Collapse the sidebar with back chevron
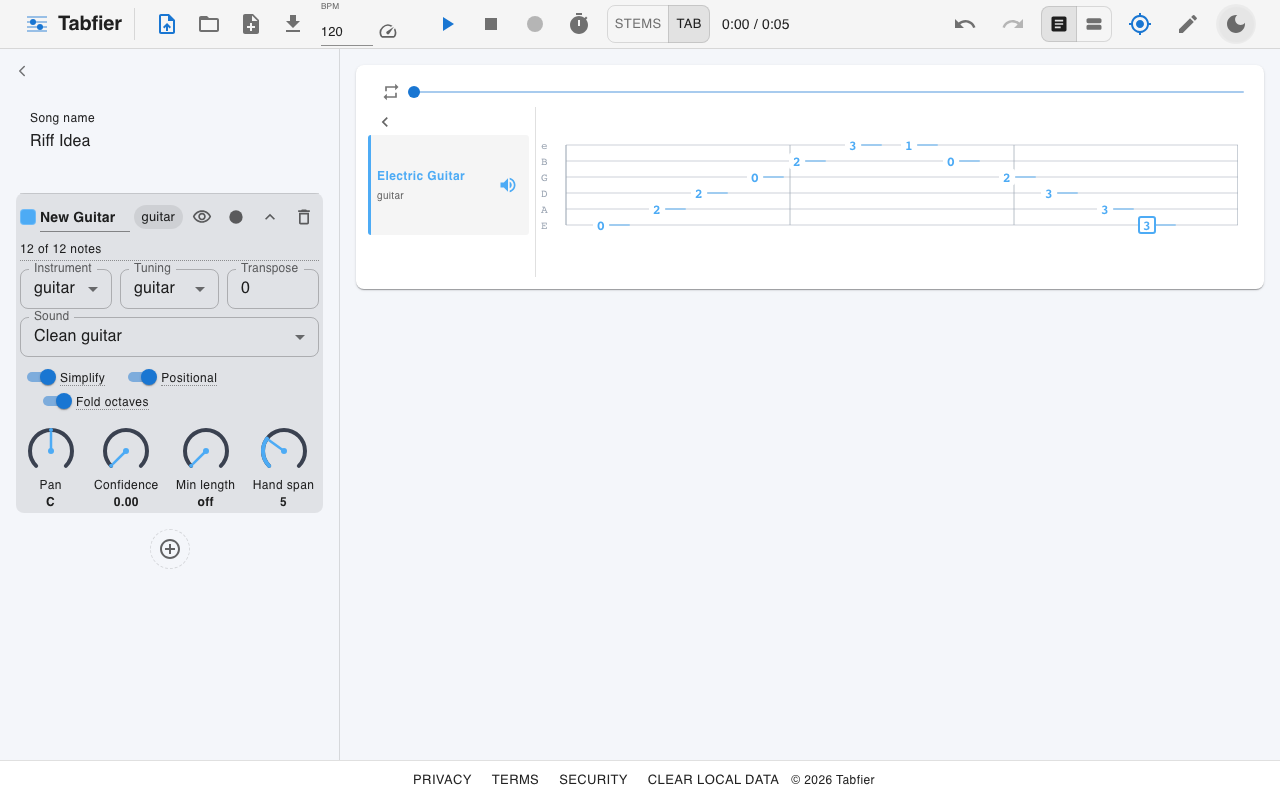 pyautogui.click(x=22, y=71)
